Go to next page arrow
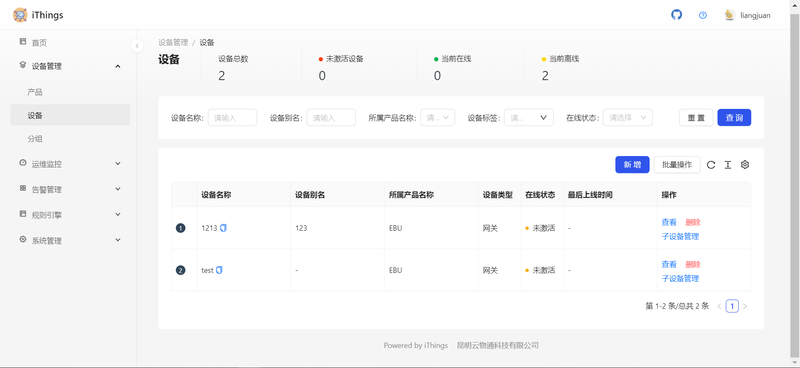 click(x=745, y=306)
